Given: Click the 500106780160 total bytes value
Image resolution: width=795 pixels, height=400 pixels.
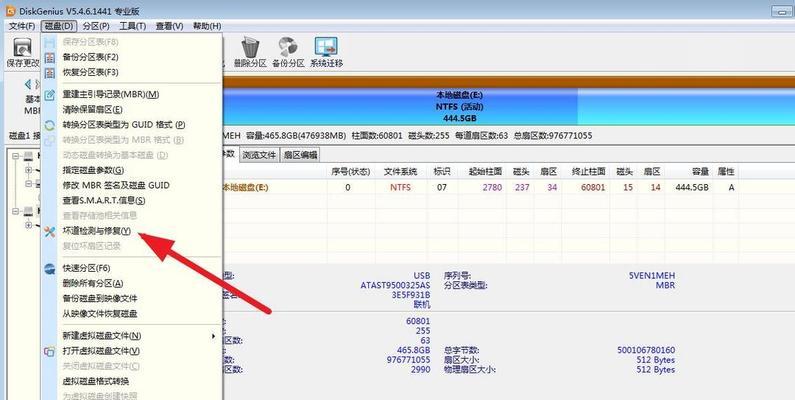Looking at the screenshot, I should point(646,350).
